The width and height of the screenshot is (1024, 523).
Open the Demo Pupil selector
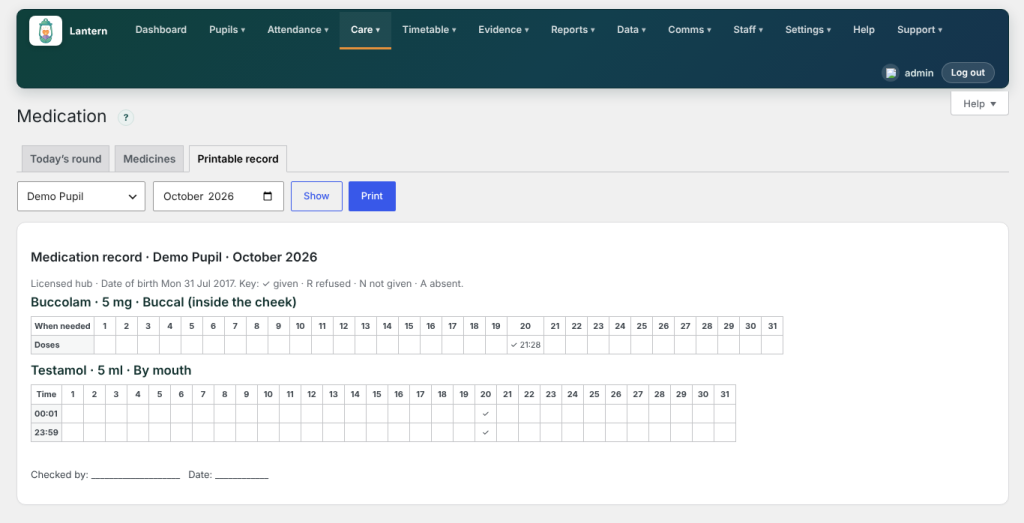coord(81,196)
